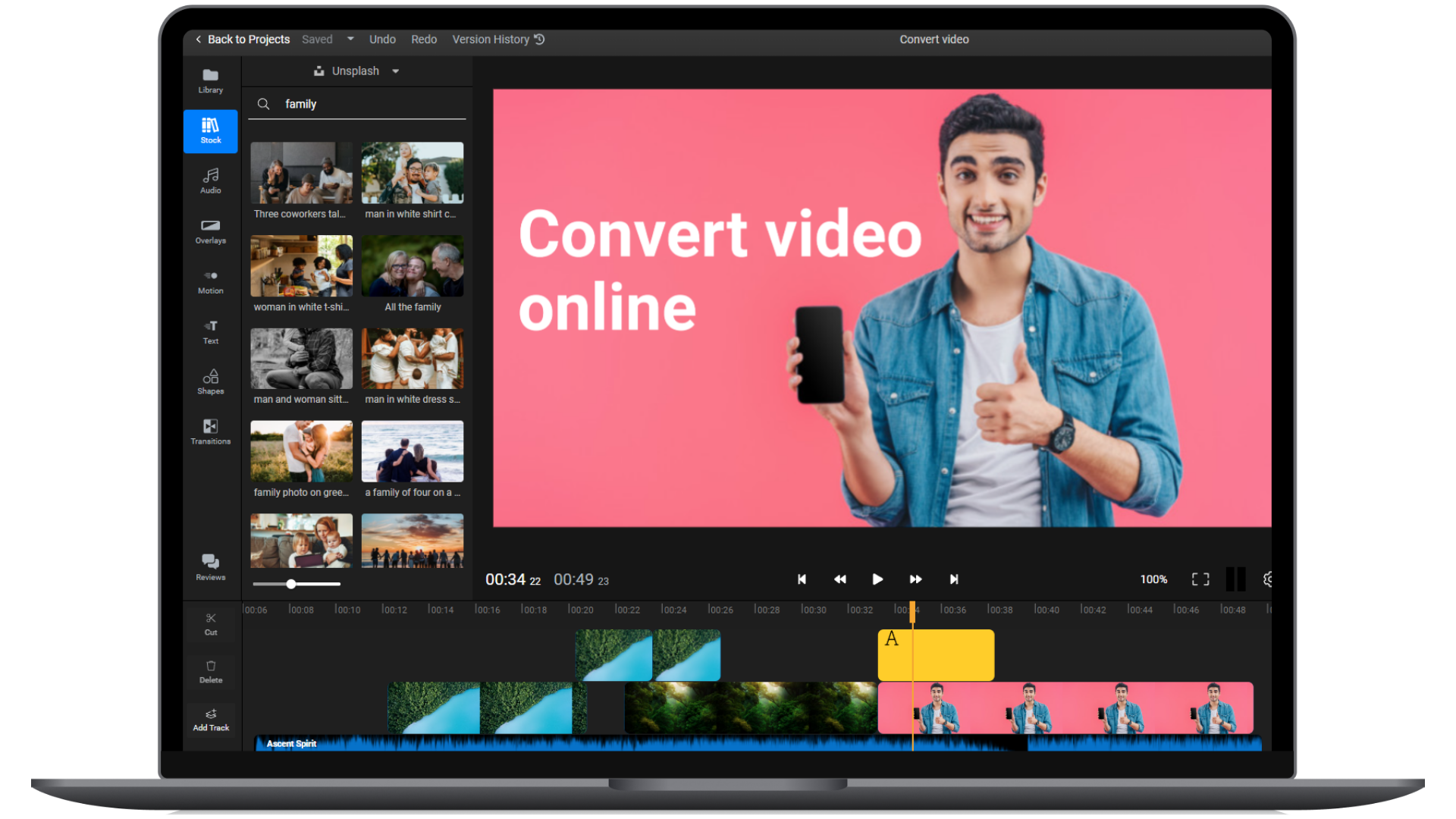The image size is (1456, 819).
Task: Click the 00:40 ruler mark
Action: point(1046,610)
